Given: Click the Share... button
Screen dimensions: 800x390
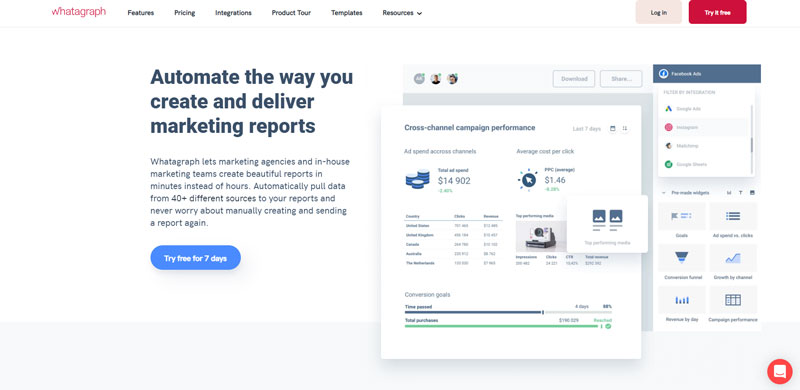Looking at the screenshot, I should (621, 79).
